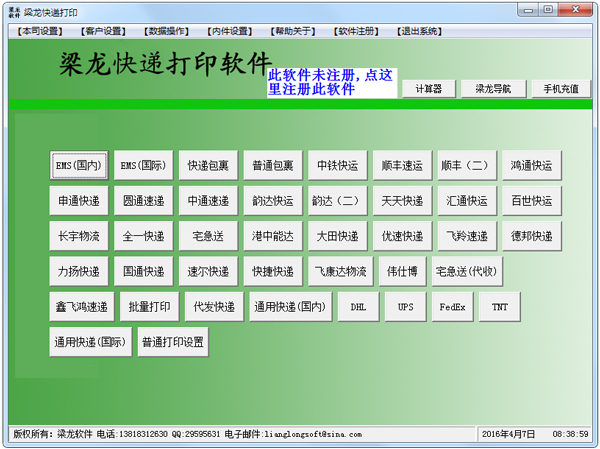
Task: Select 国通快递 courier
Action: 143,271
